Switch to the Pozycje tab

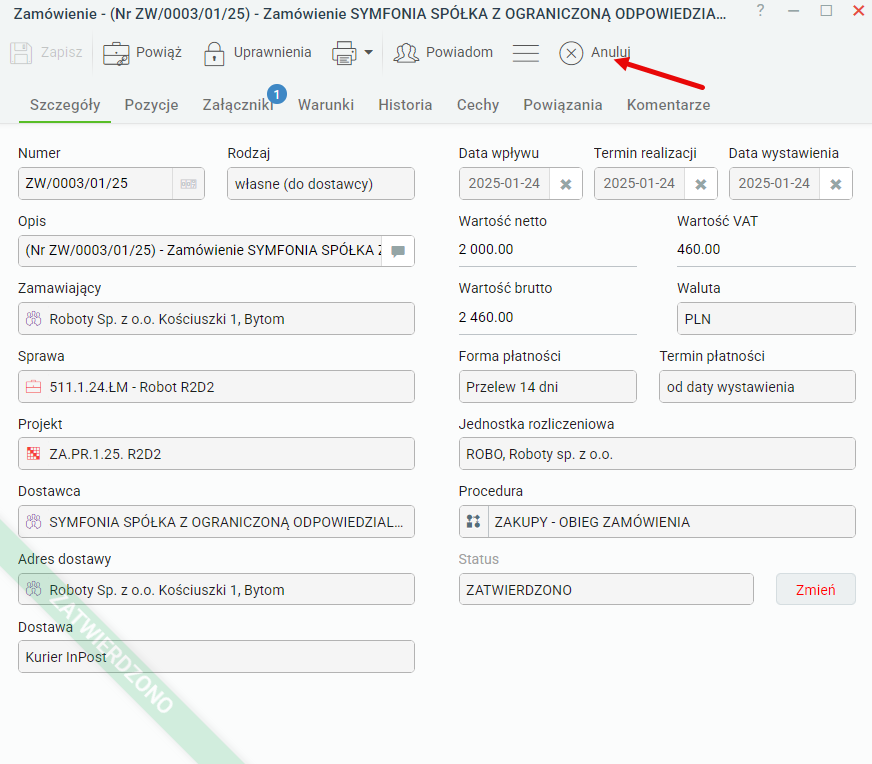tap(151, 105)
